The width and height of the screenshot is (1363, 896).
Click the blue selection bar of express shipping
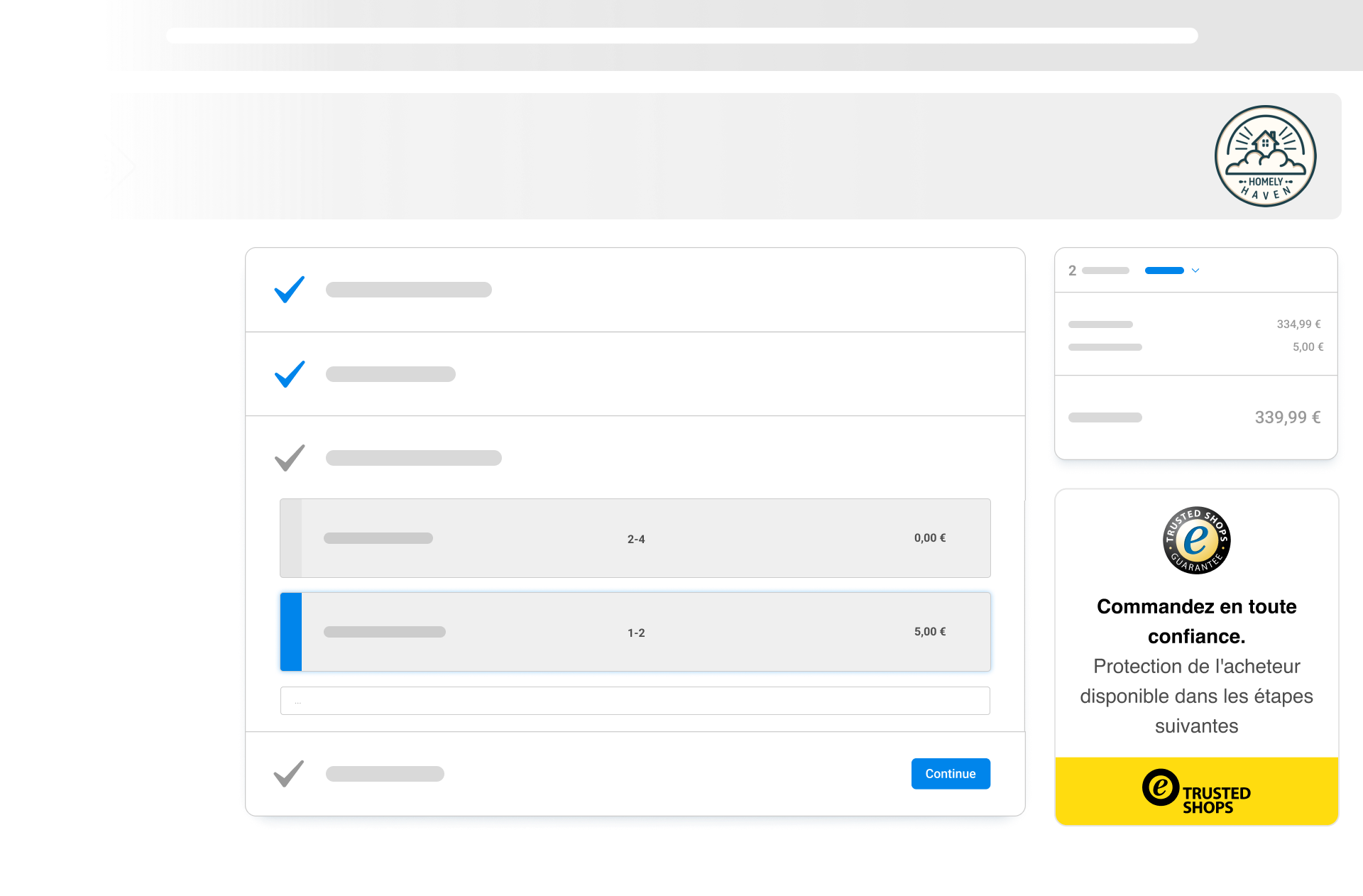291,632
